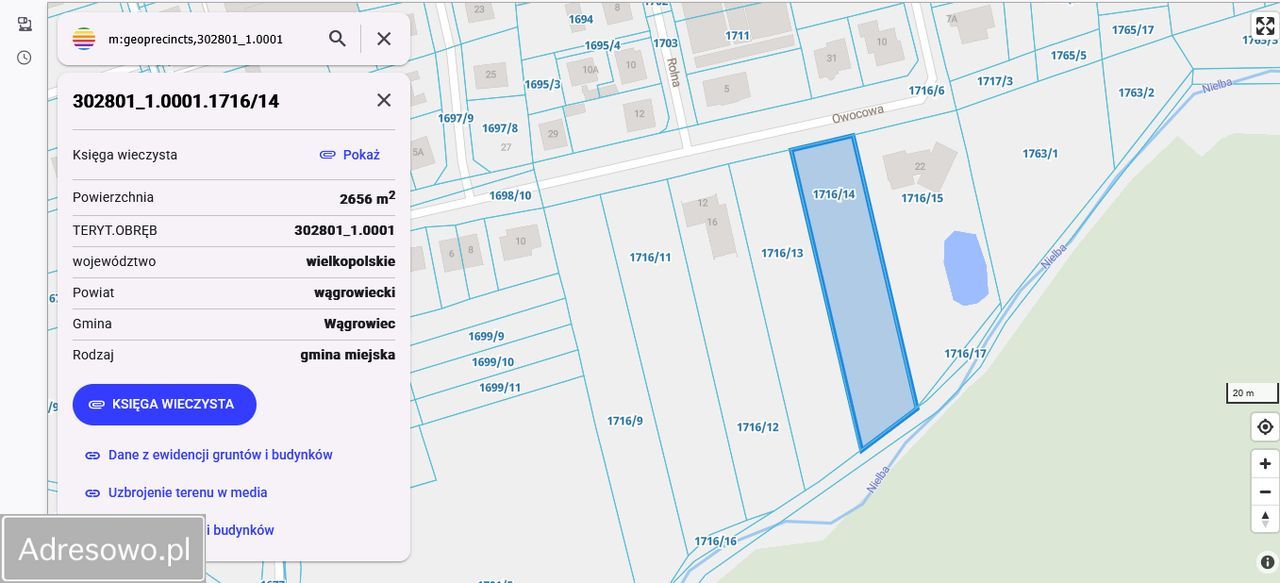The height and width of the screenshot is (583, 1280).
Task: Zoom in with the plus icon
Action: tap(1263, 463)
